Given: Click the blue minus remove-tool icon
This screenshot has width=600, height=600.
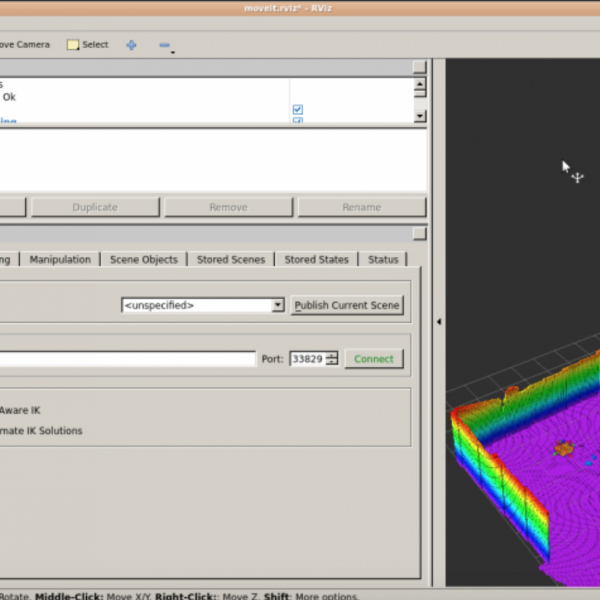Looking at the screenshot, I should 164,45.
